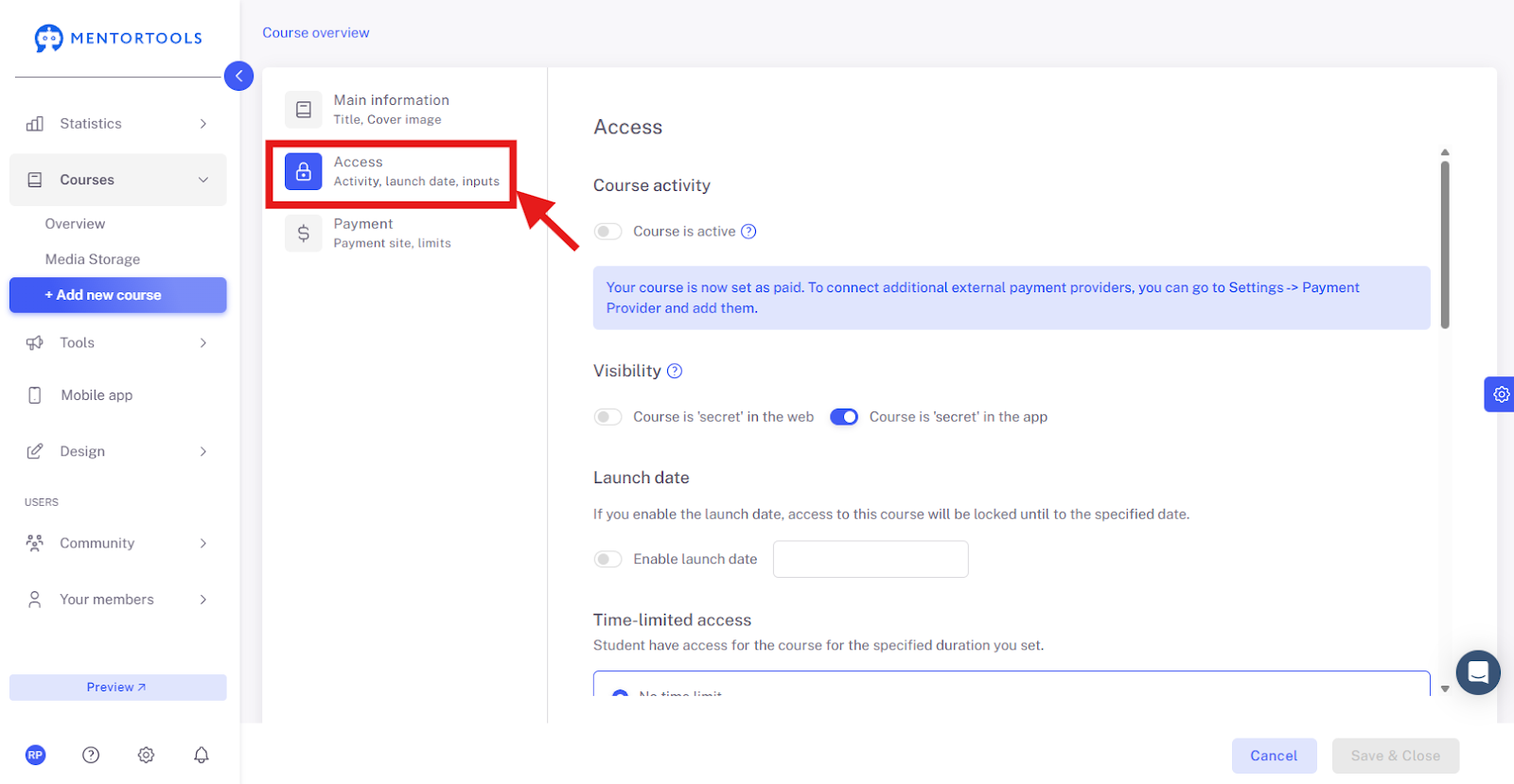
Task: Click the help icon next to Visibility
Action: [675, 371]
